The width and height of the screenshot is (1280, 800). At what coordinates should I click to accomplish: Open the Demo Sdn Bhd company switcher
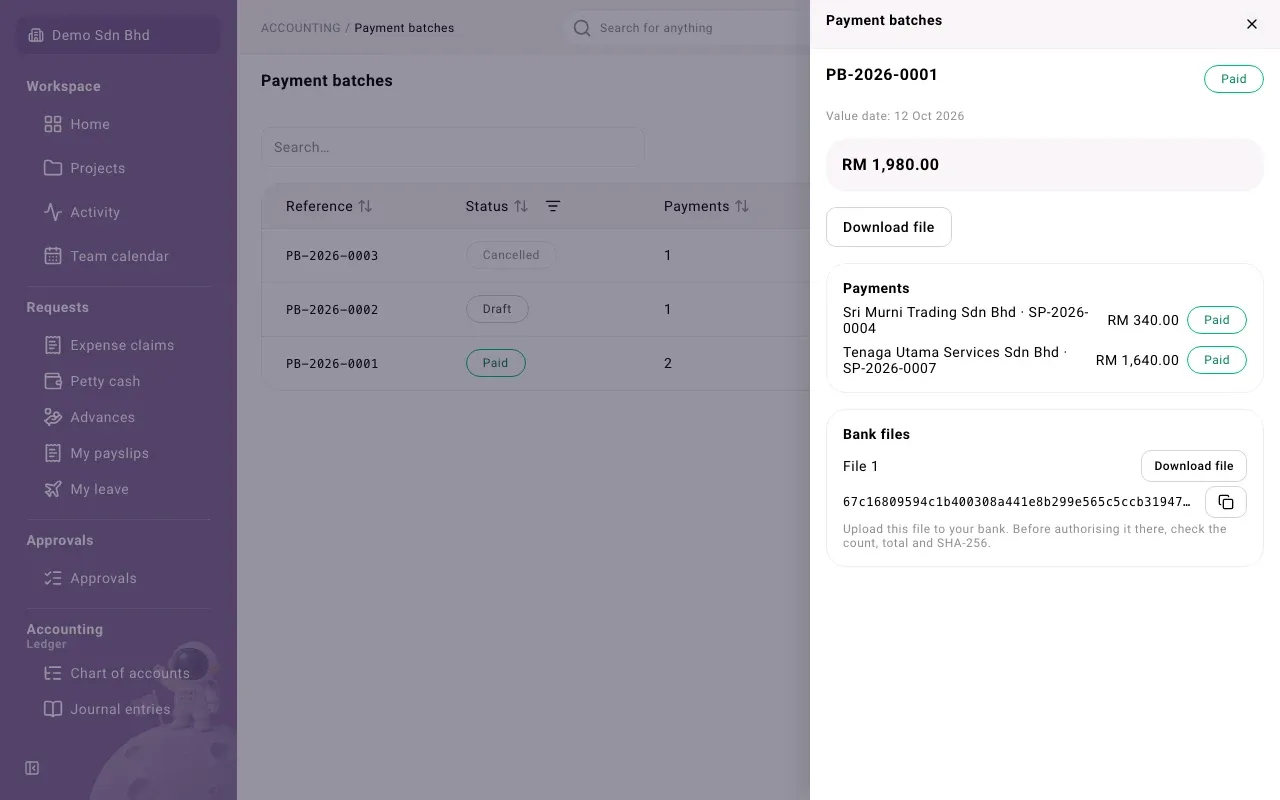pyautogui.click(x=119, y=35)
